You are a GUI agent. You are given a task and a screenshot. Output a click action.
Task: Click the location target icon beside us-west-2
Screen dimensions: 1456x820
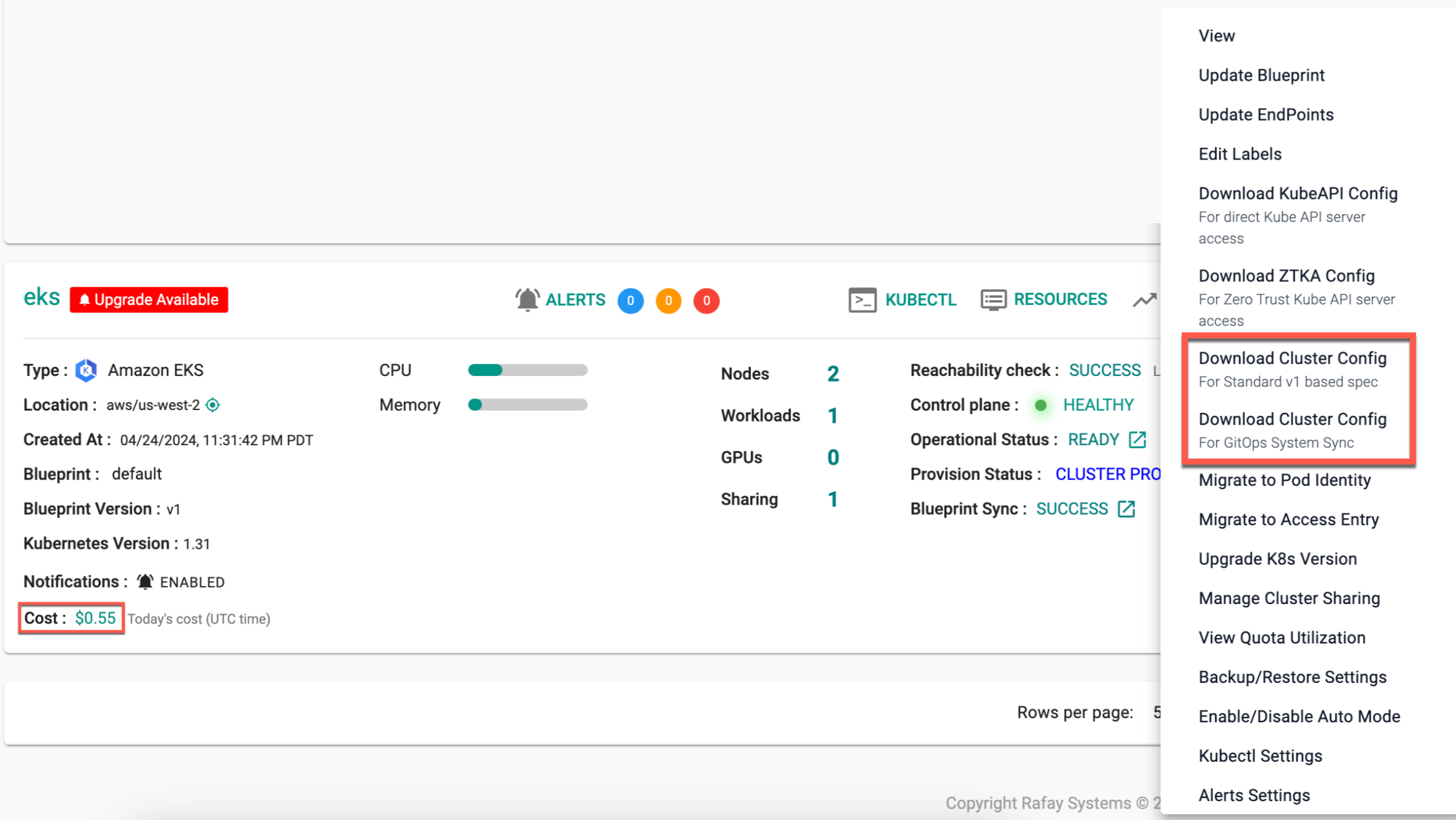coord(213,405)
